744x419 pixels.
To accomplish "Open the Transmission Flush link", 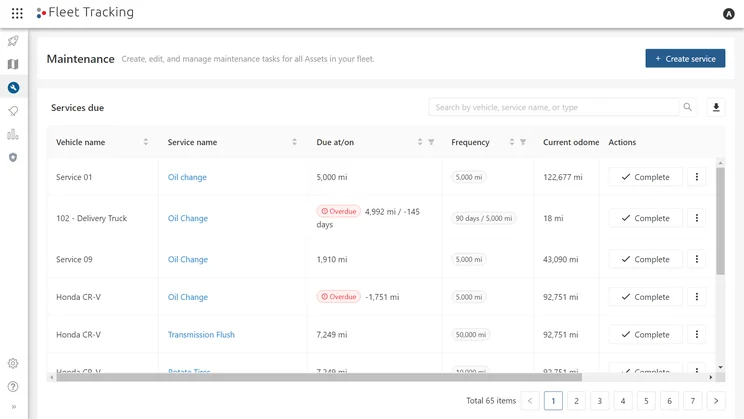I will (201, 335).
